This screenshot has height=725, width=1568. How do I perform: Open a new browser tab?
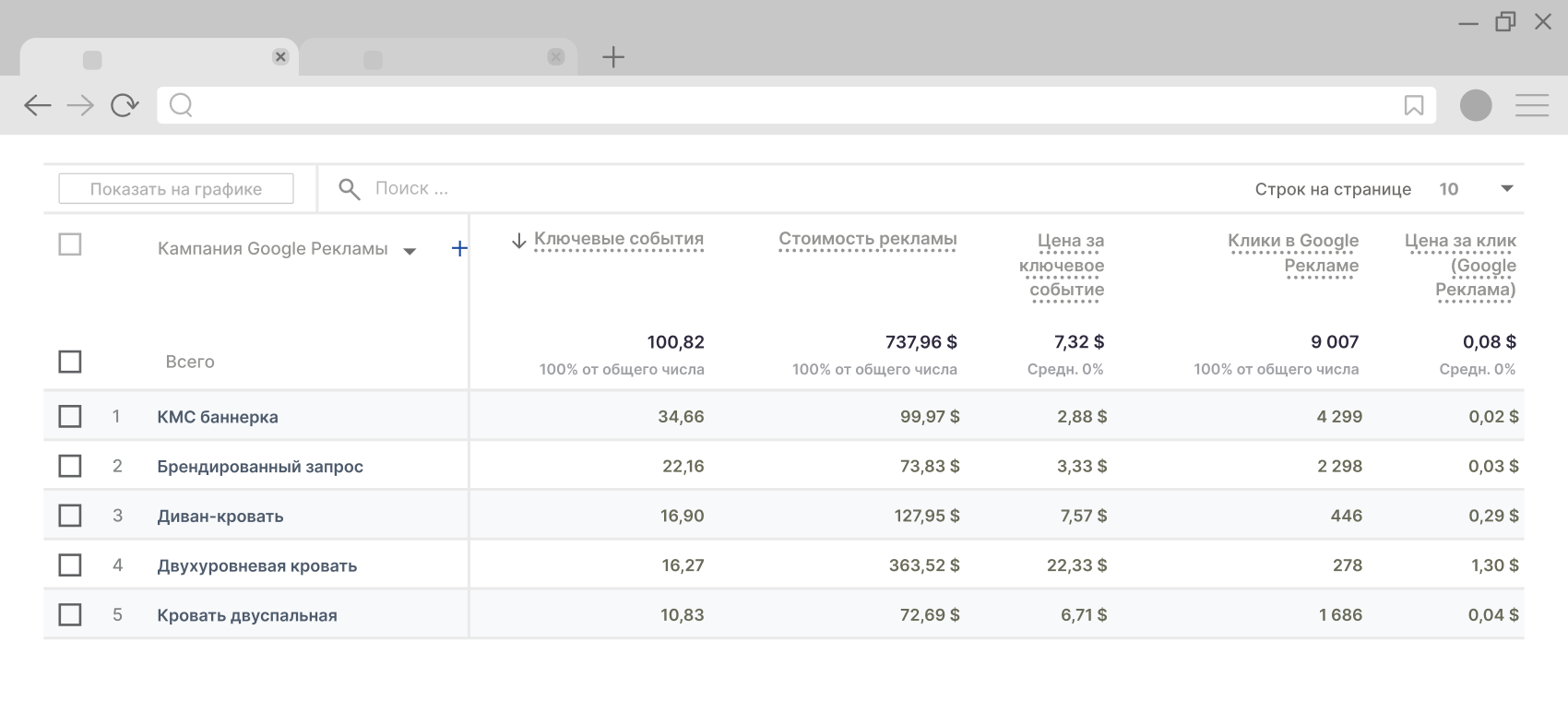click(613, 57)
